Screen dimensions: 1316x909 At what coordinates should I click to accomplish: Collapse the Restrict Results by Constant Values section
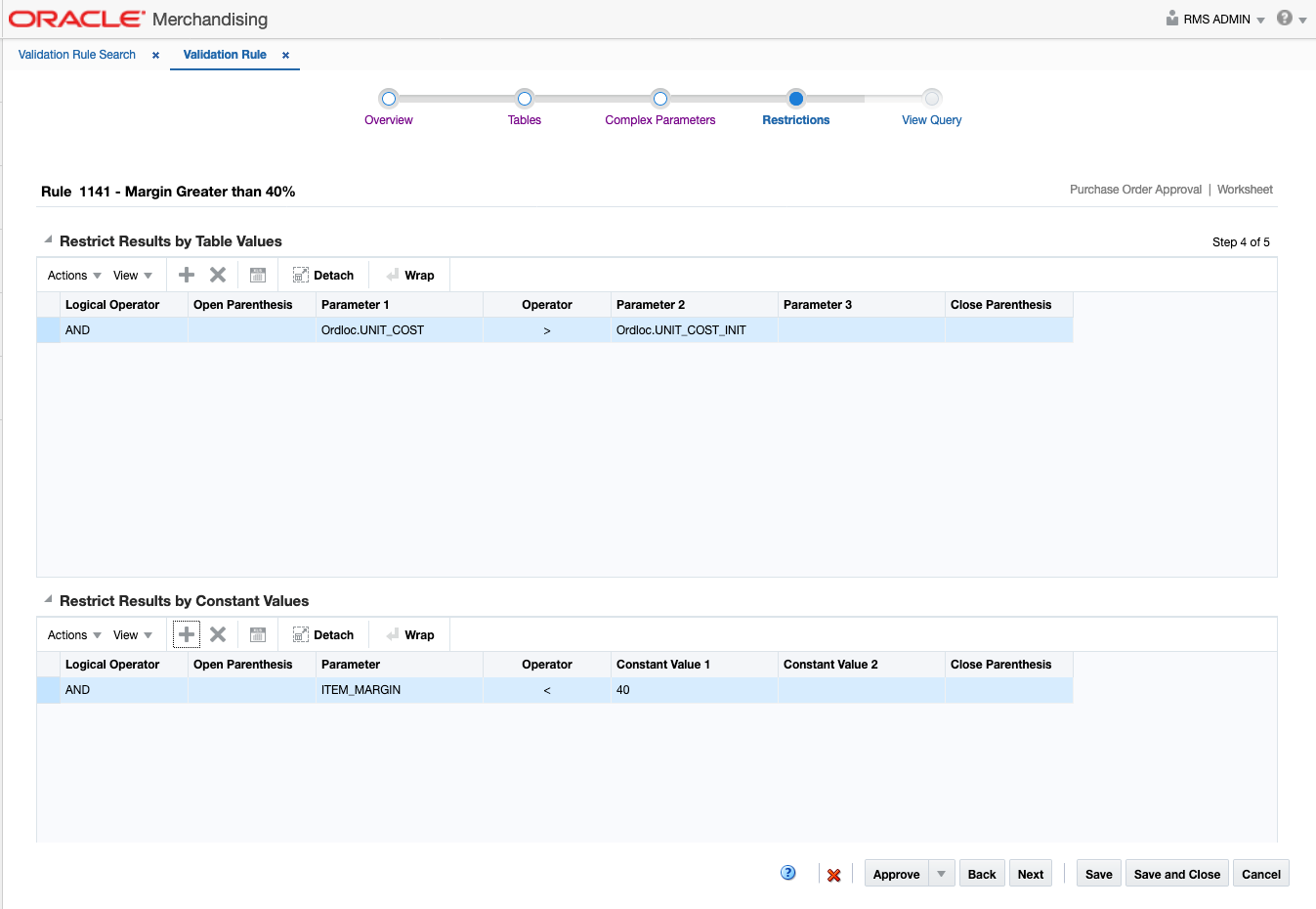click(x=46, y=600)
